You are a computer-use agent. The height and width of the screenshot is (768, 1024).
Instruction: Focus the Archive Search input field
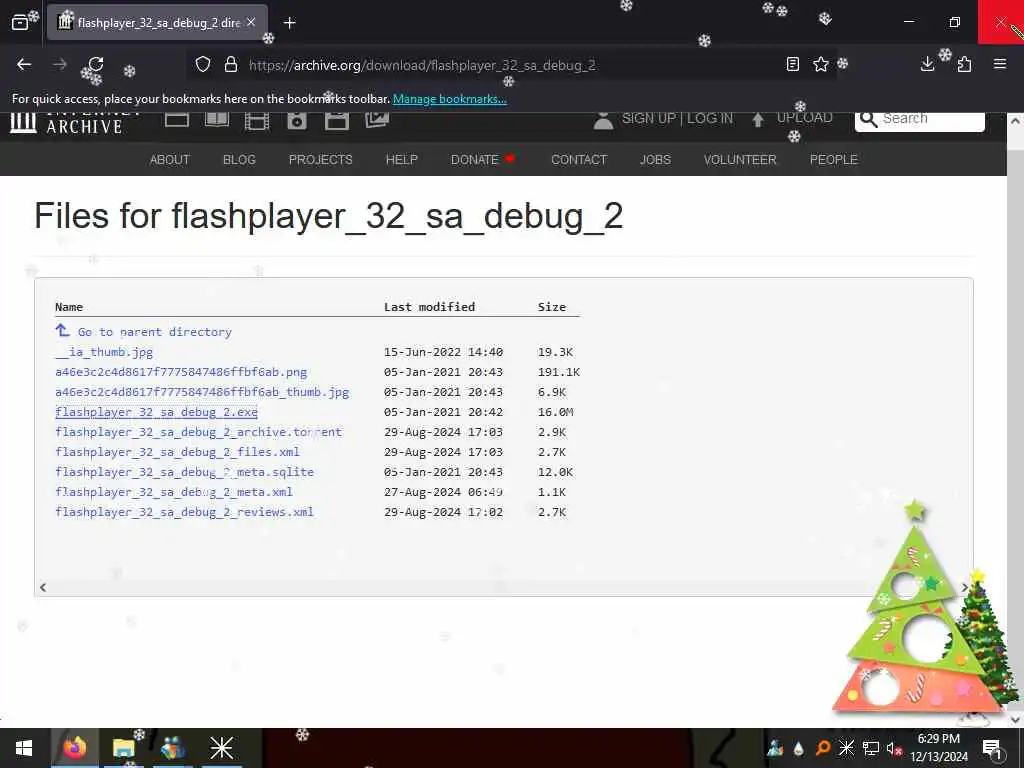click(920, 120)
